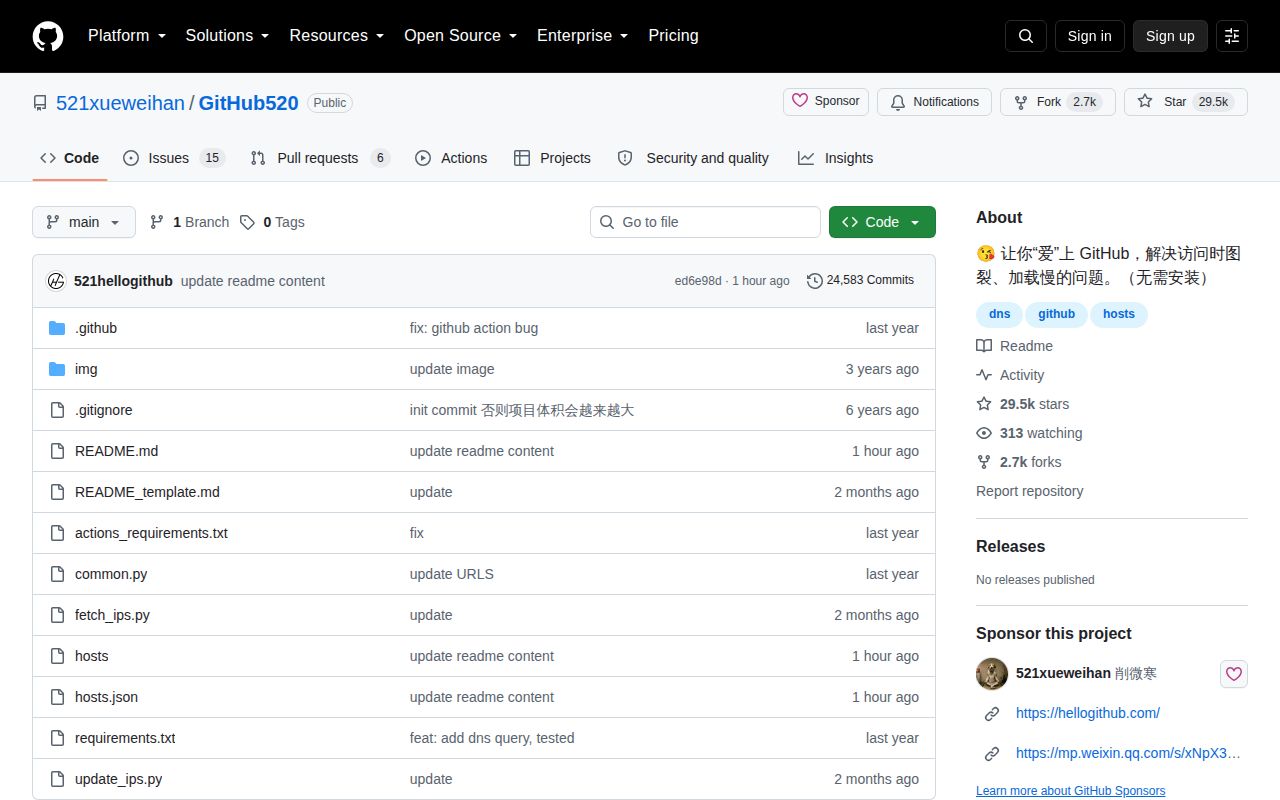This screenshot has width=1280, height=800.
Task: Open the README.md file
Action: pyautogui.click(x=116, y=451)
